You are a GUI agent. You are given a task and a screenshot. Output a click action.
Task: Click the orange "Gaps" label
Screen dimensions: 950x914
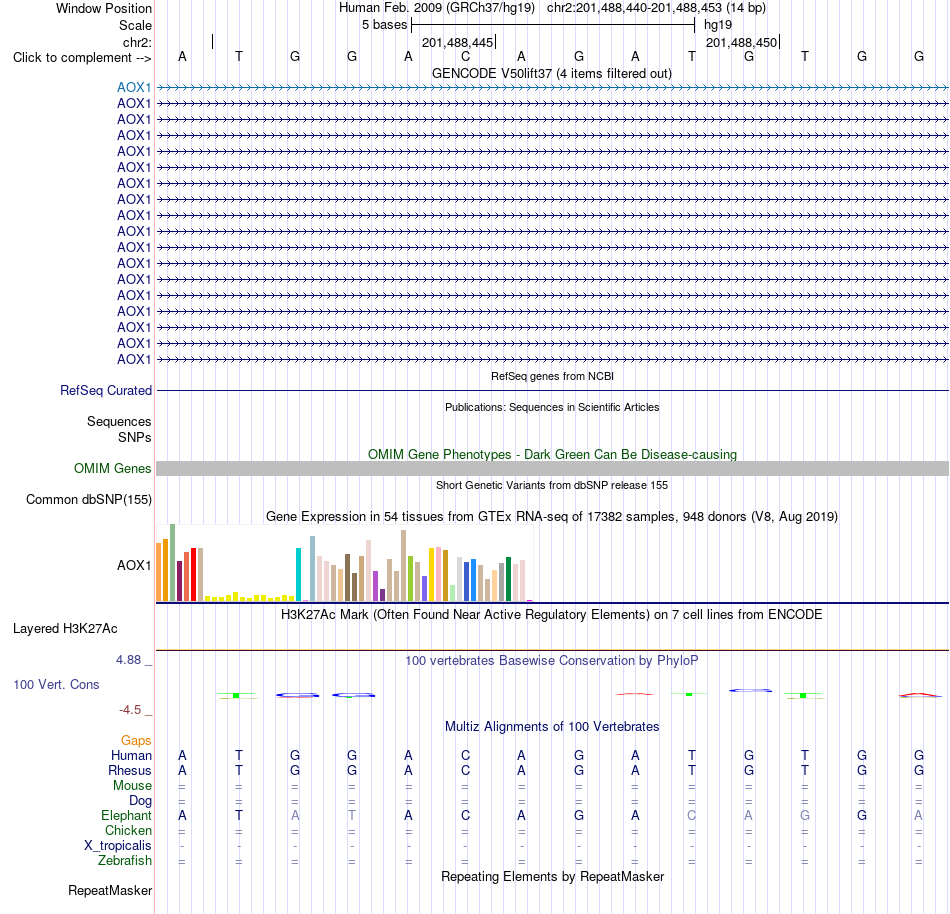tap(136, 741)
